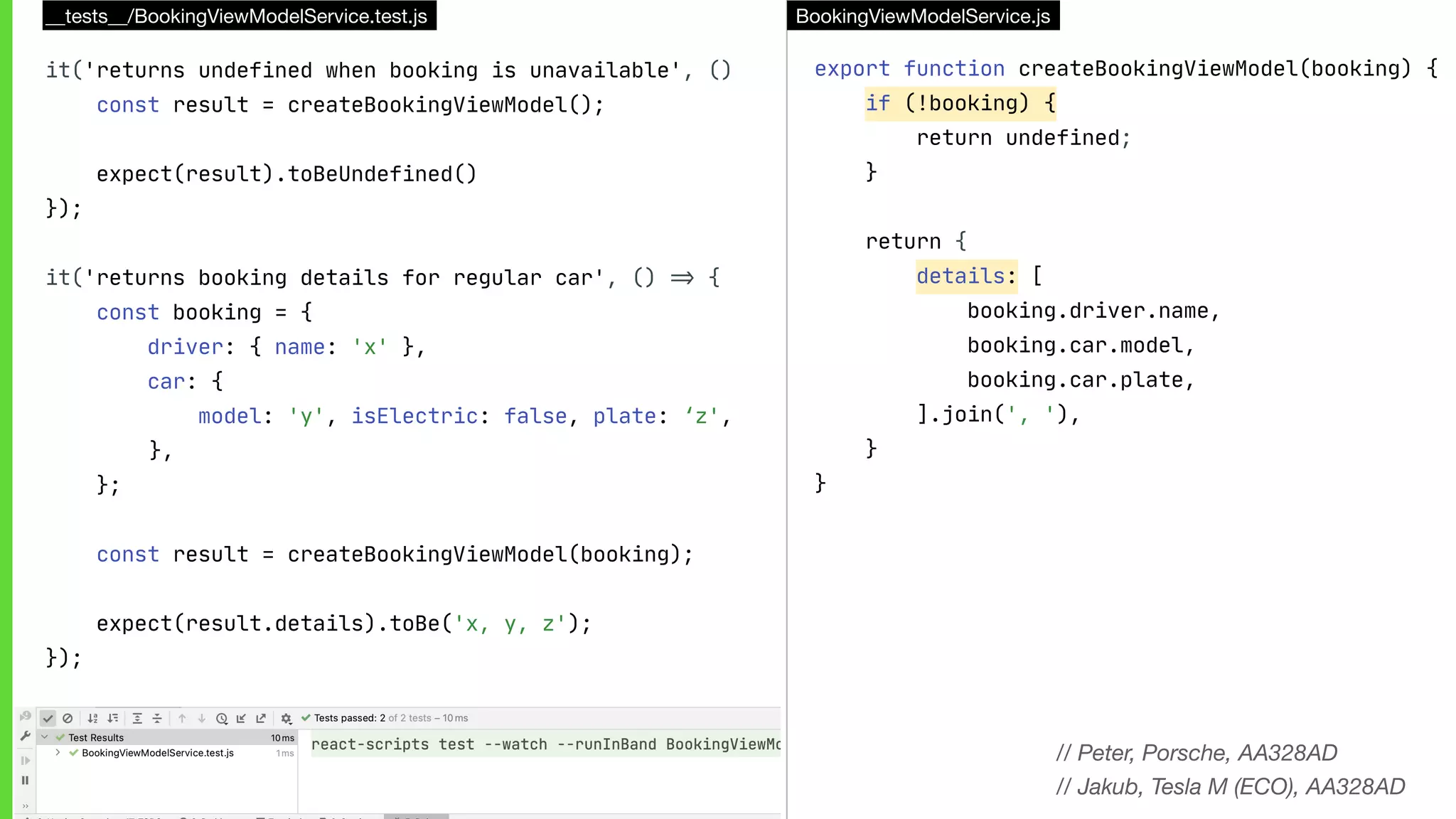Click 'isElectric: false' property
Viewport: 1456px width, 819px height.
[x=459, y=417]
